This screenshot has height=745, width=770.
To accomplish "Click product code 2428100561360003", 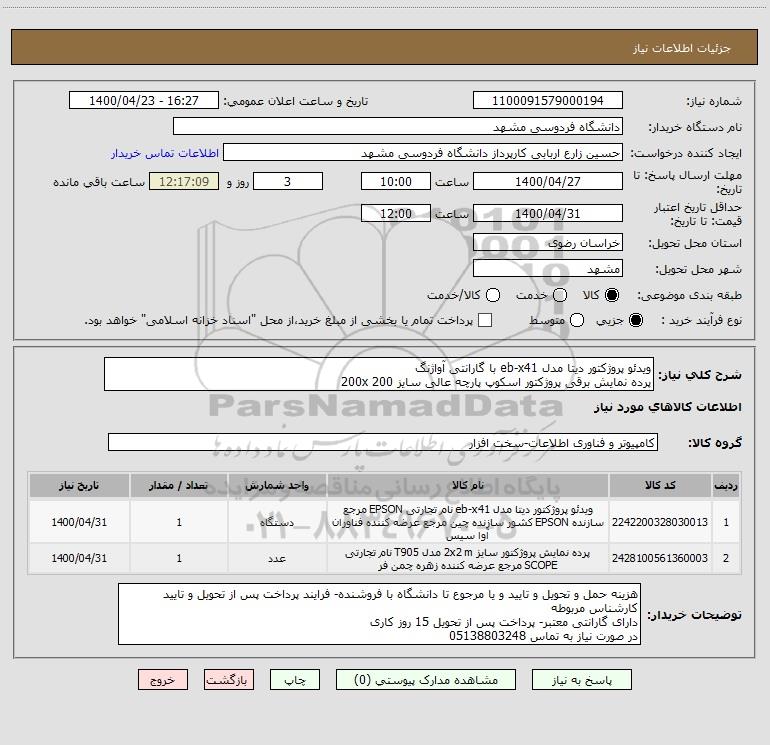I will click(660, 558).
